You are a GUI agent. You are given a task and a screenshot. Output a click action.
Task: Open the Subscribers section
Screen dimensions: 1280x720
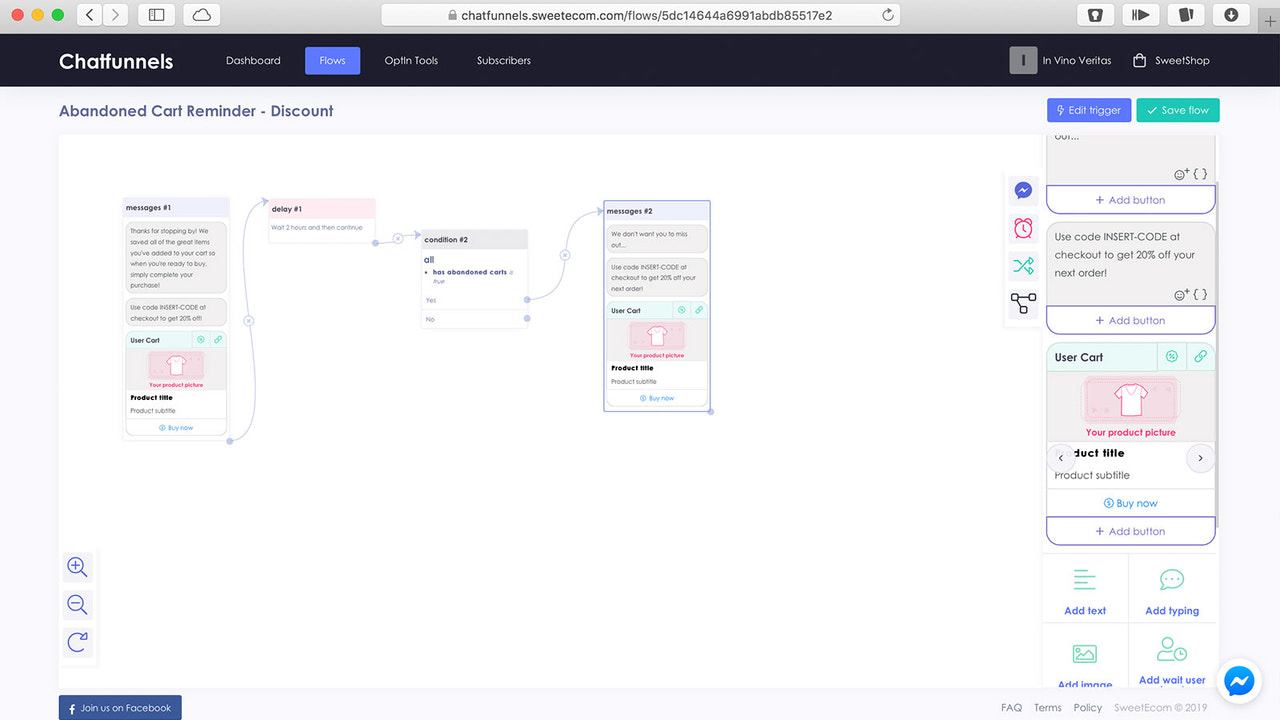click(x=503, y=60)
